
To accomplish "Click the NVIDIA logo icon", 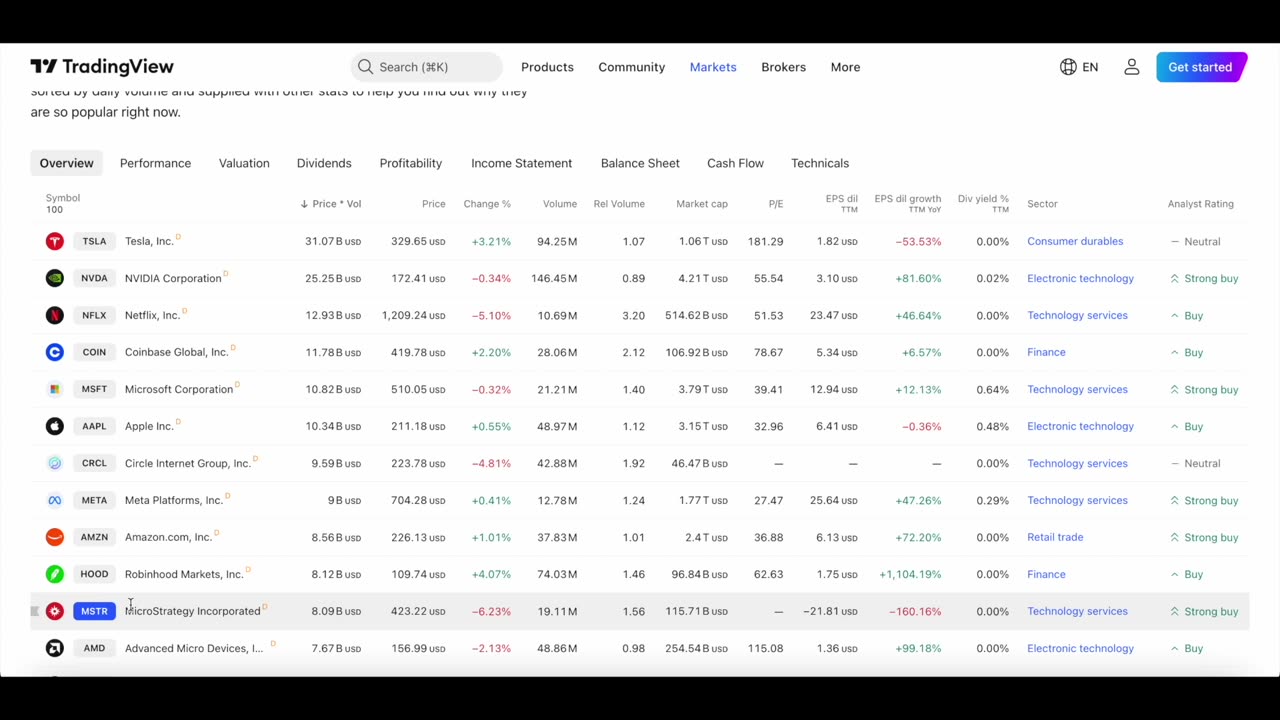I will coord(55,278).
